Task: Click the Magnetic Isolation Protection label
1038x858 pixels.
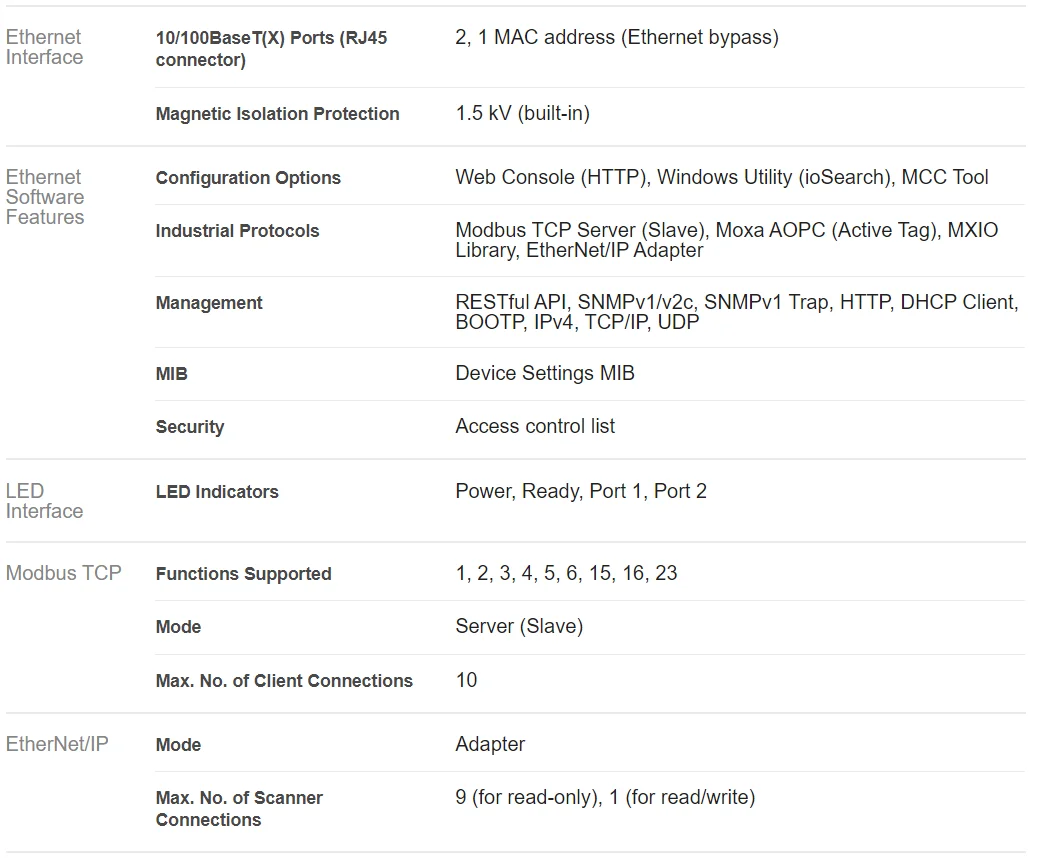Action: [277, 114]
